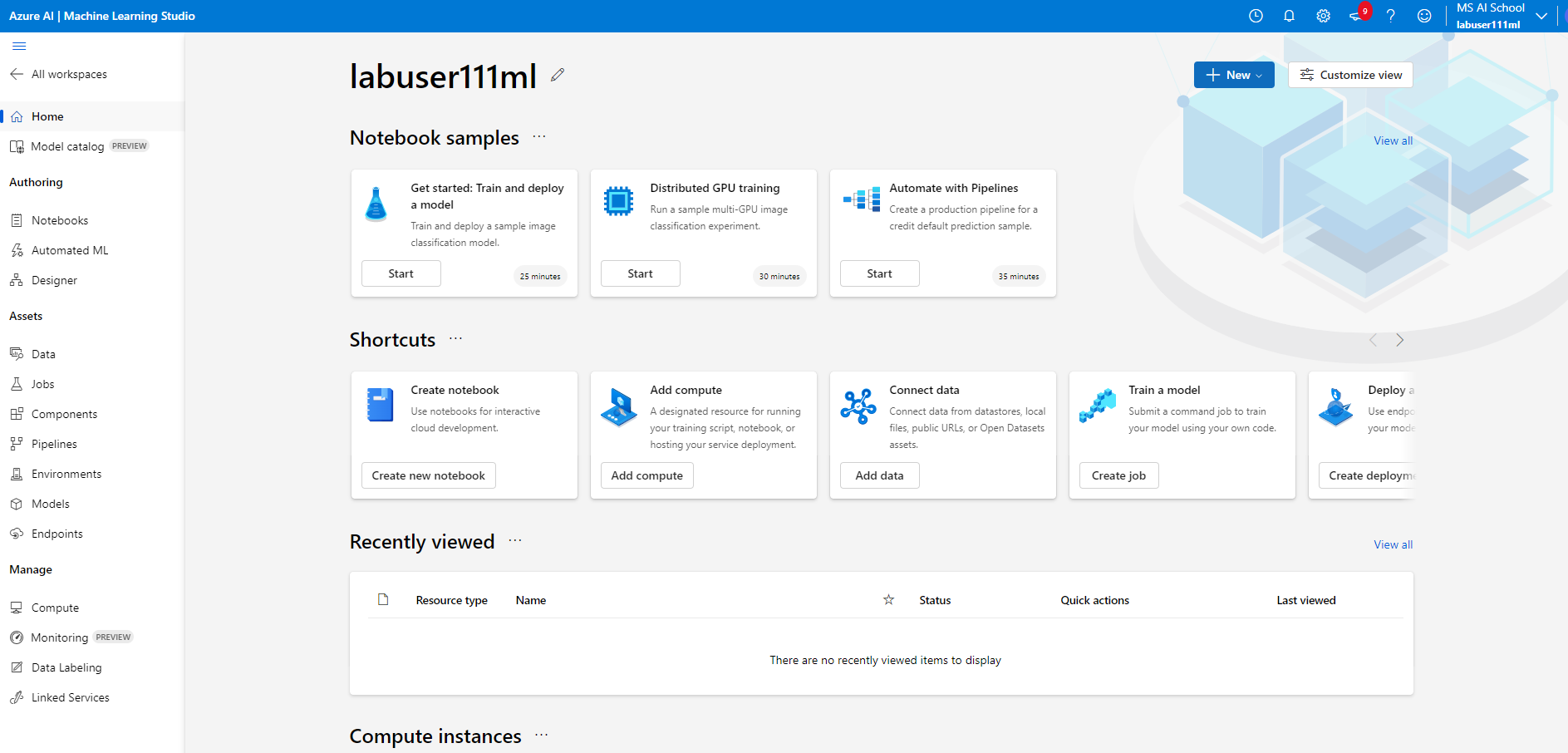Open help question mark
Screen dimensions: 1568x753
(1390, 16)
